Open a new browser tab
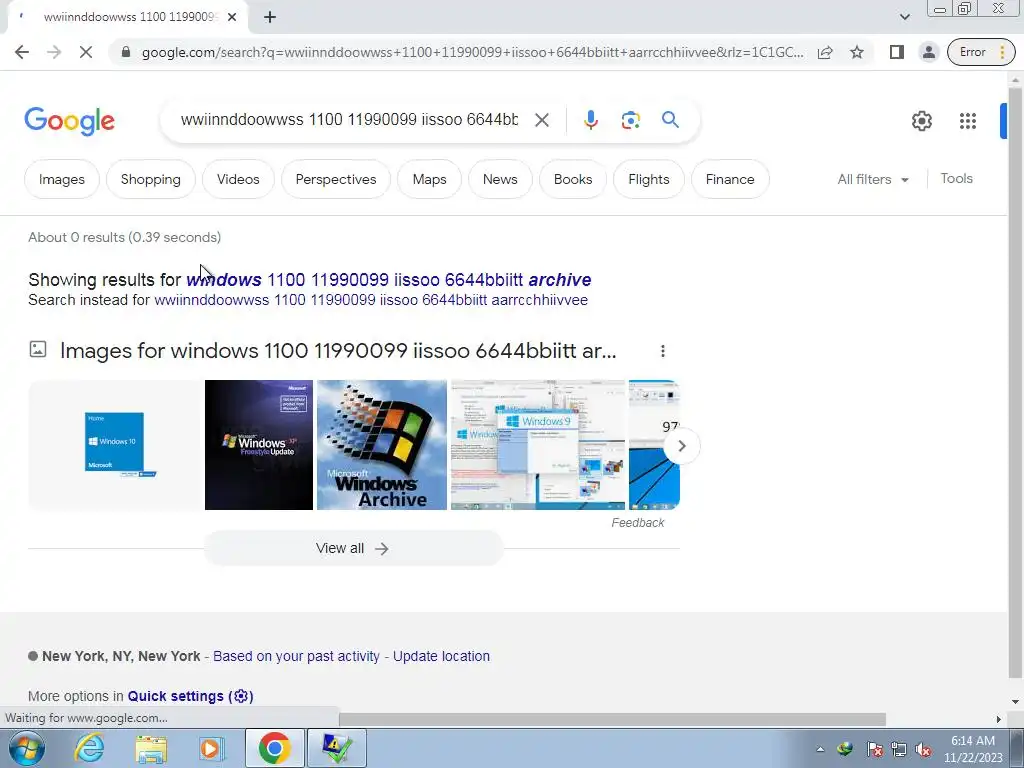The image size is (1024, 768). (x=270, y=18)
